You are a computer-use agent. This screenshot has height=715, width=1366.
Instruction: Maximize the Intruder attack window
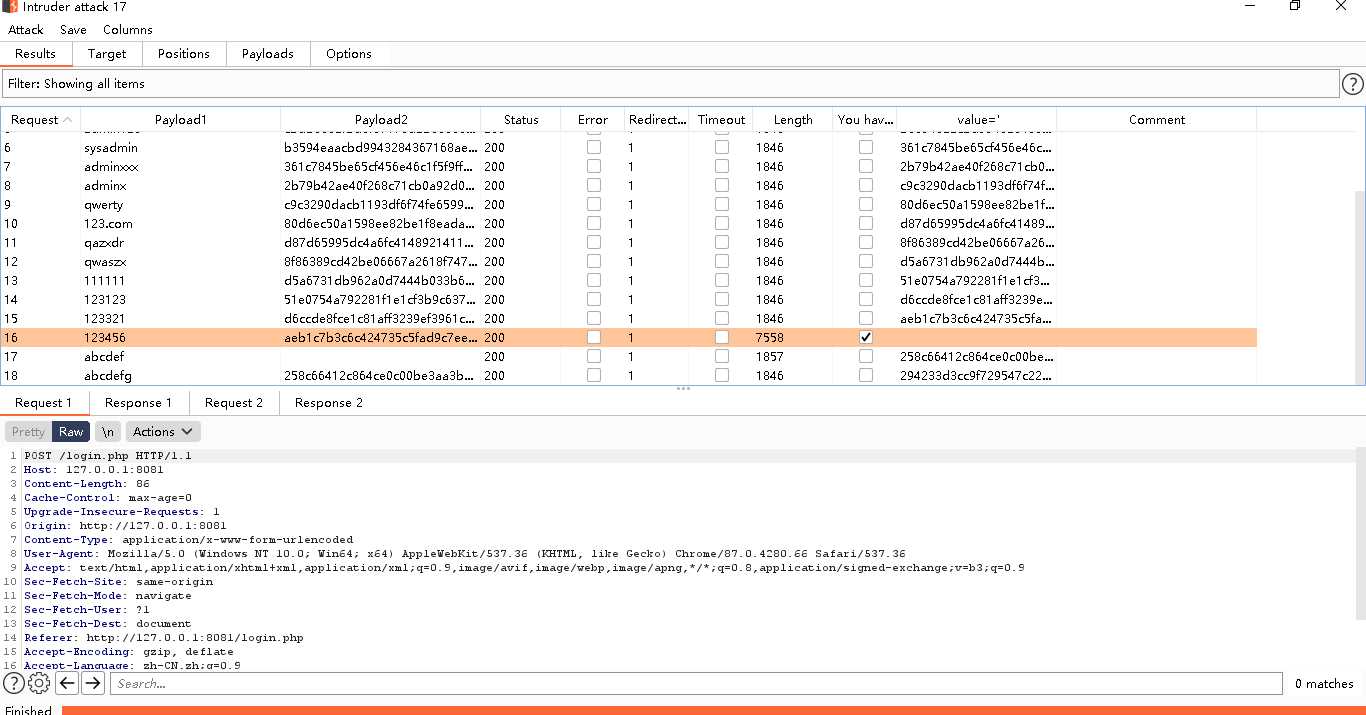[x=1295, y=6]
